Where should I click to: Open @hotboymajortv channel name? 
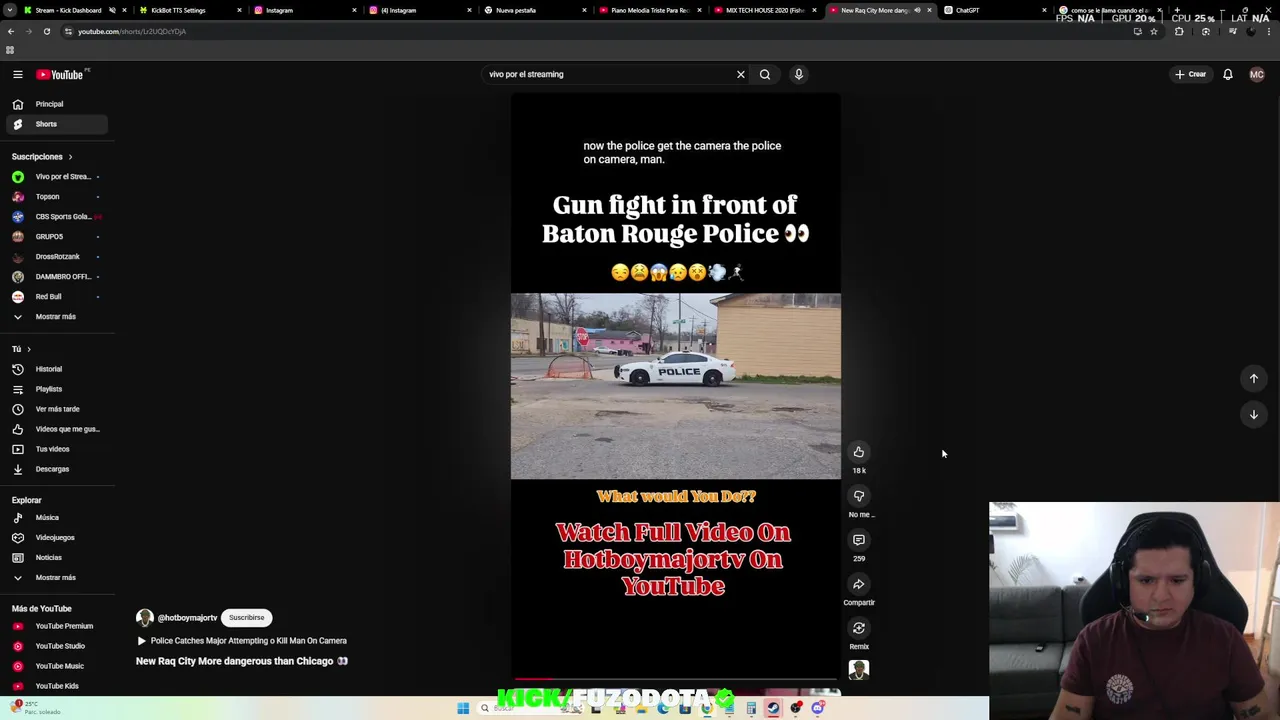coord(187,618)
